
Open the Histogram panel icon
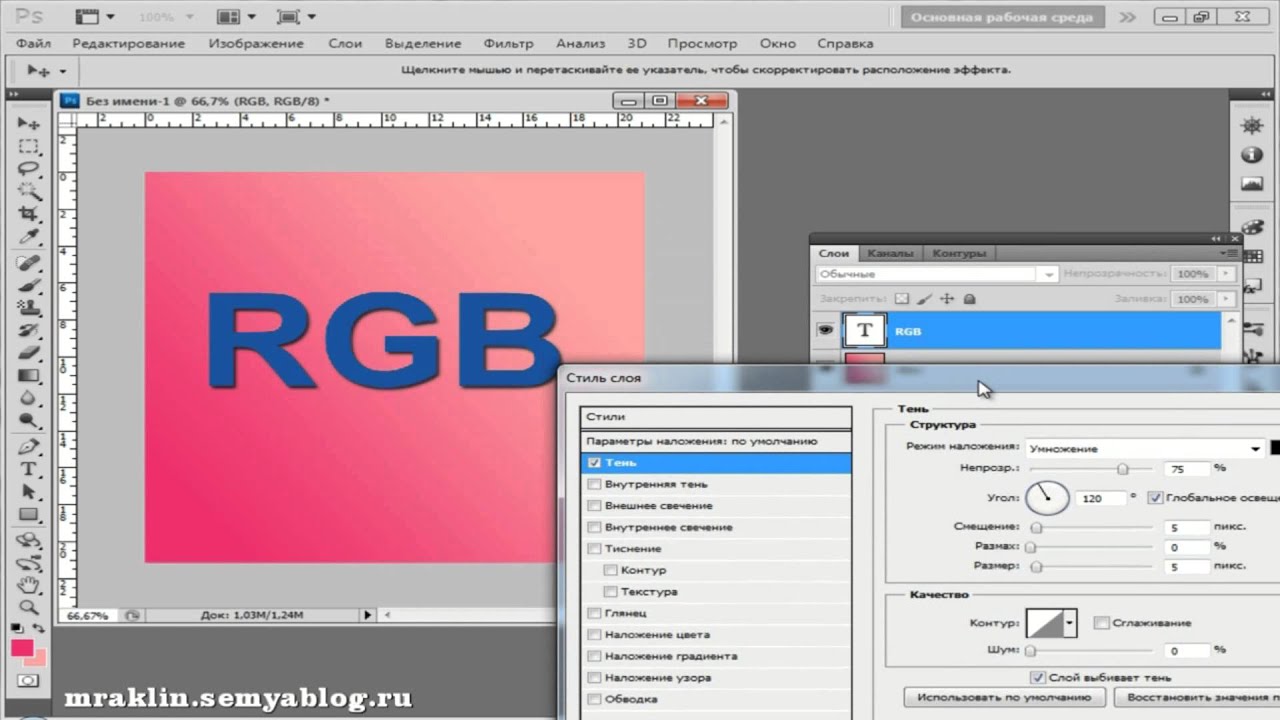pos(1251,184)
